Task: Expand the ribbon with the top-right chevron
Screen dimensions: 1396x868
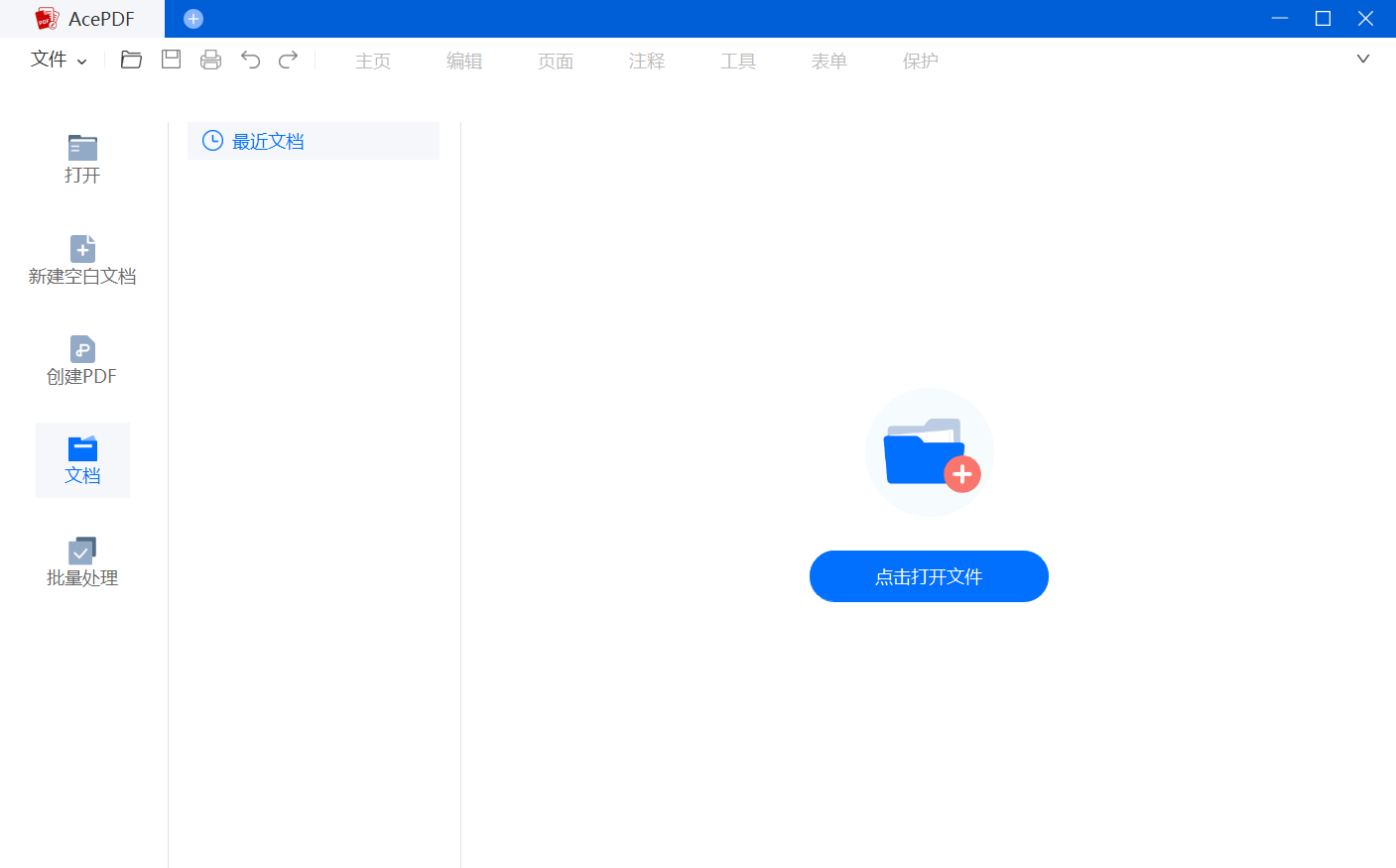Action: [x=1362, y=60]
